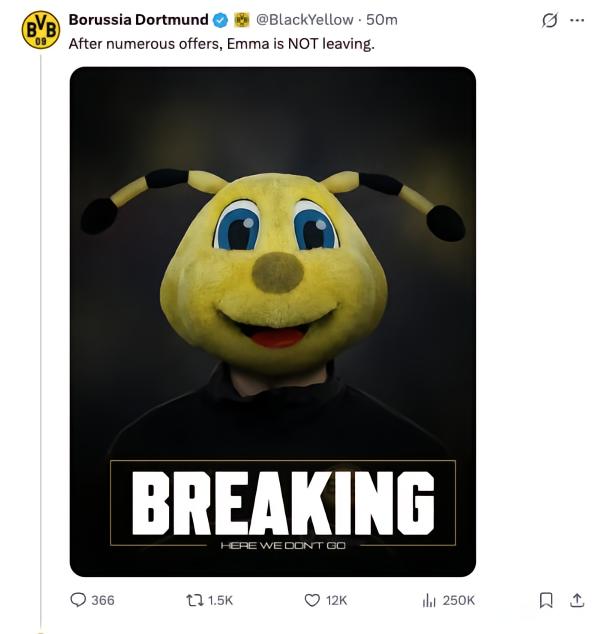Open the 50m timestamp link
This screenshot has width=600, height=634.
(x=382, y=20)
